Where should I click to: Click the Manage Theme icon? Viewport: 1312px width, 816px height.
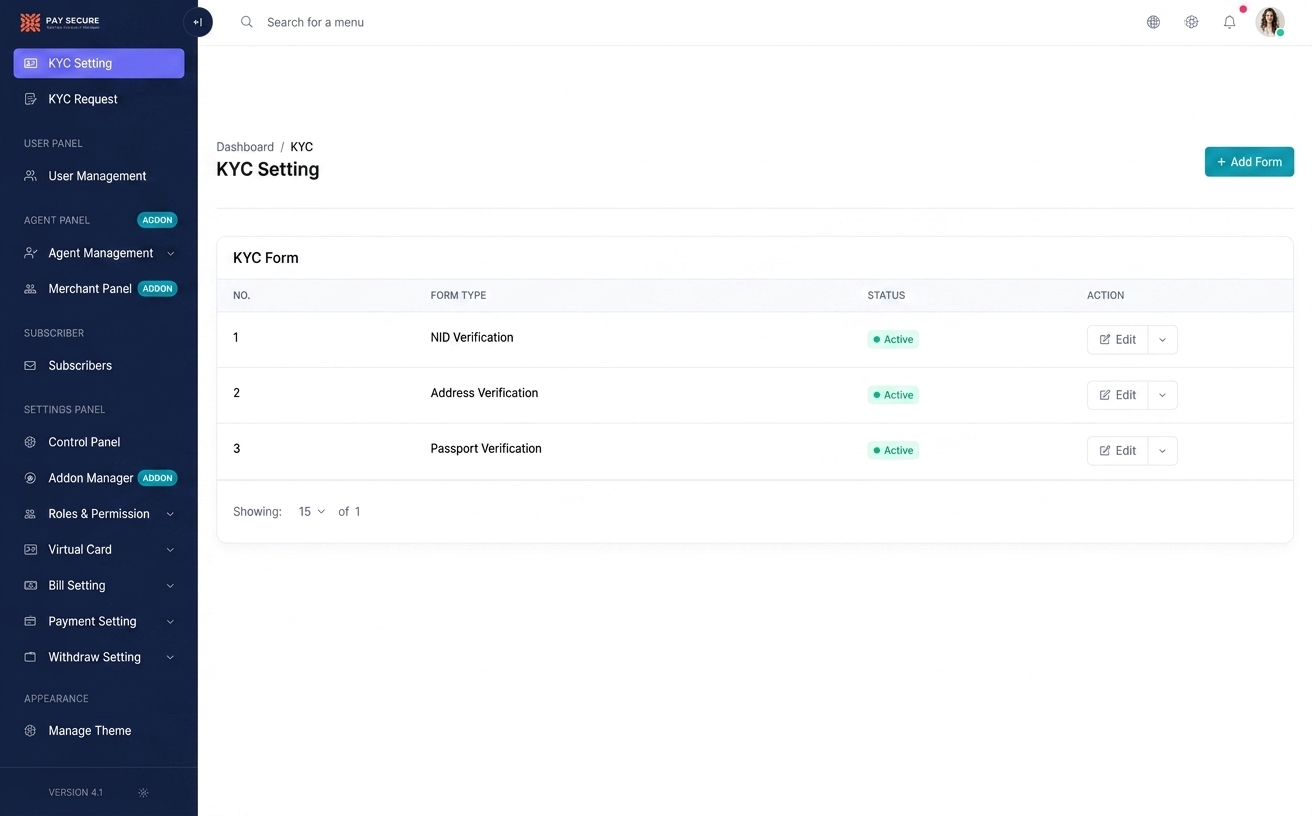(30, 731)
